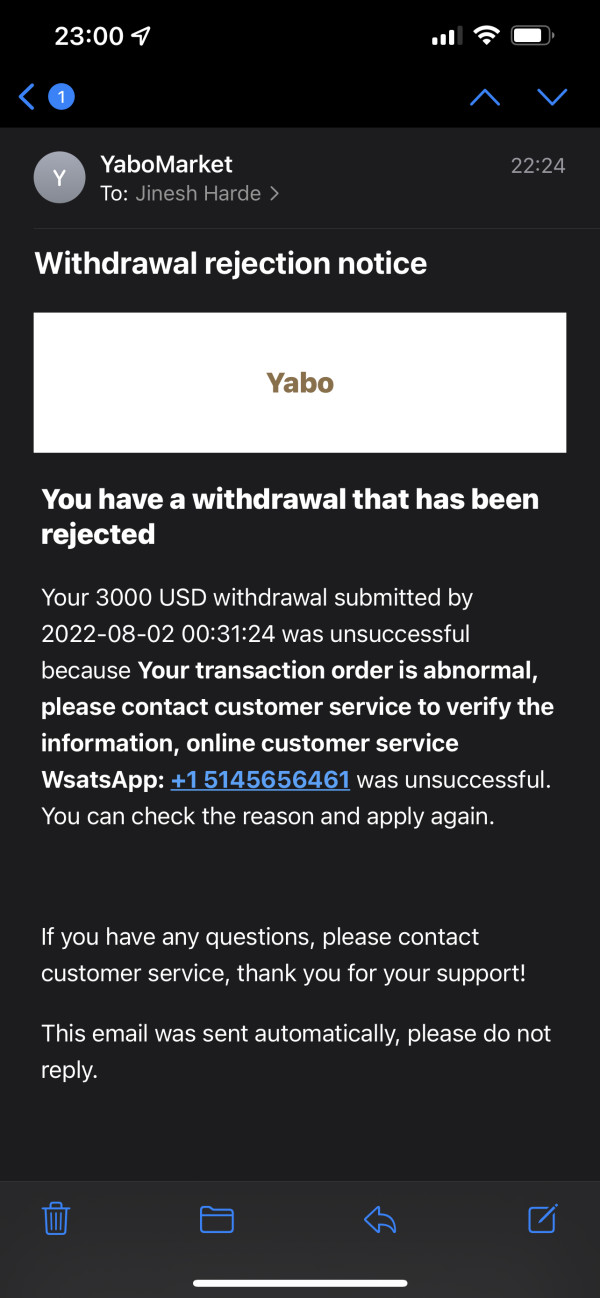The width and height of the screenshot is (600, 1298).
Task: Compose a new message
Action: coord(542,1218)
